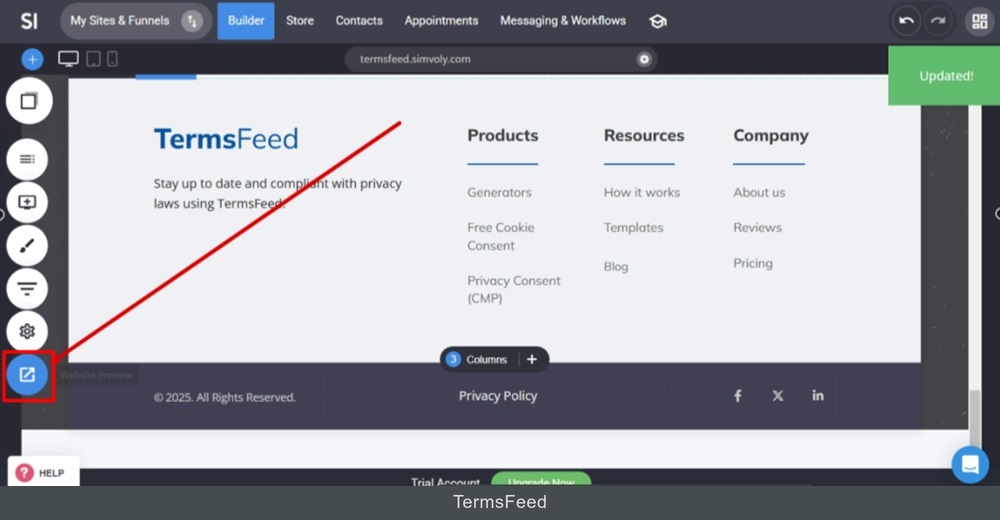Click the Generators footer link

(x=499, y=192)
